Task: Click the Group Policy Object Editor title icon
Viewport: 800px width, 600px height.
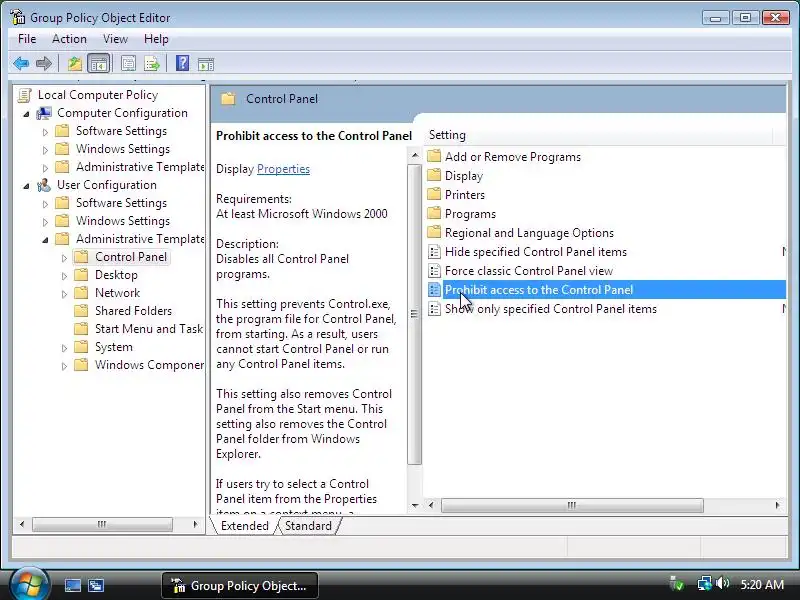Action: pos(17,17)
